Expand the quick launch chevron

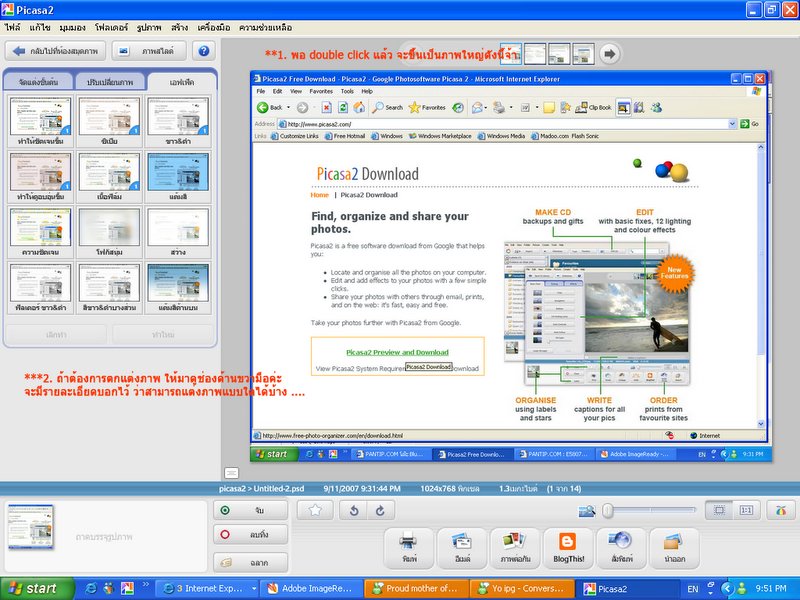click(x=145, y=585)
